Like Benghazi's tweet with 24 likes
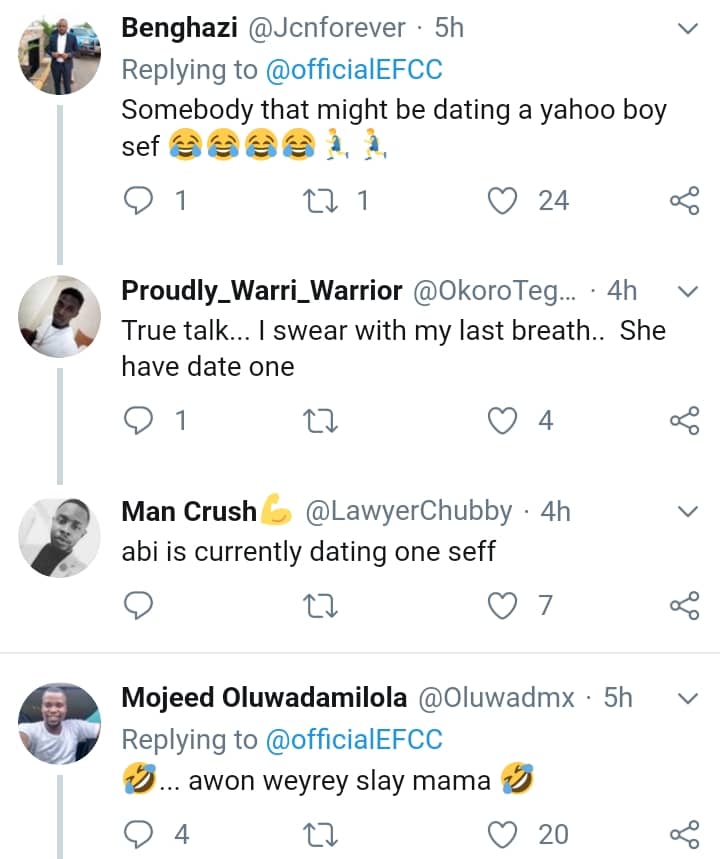The width and height of the screenshot is (720, 859). pos(503,201)
